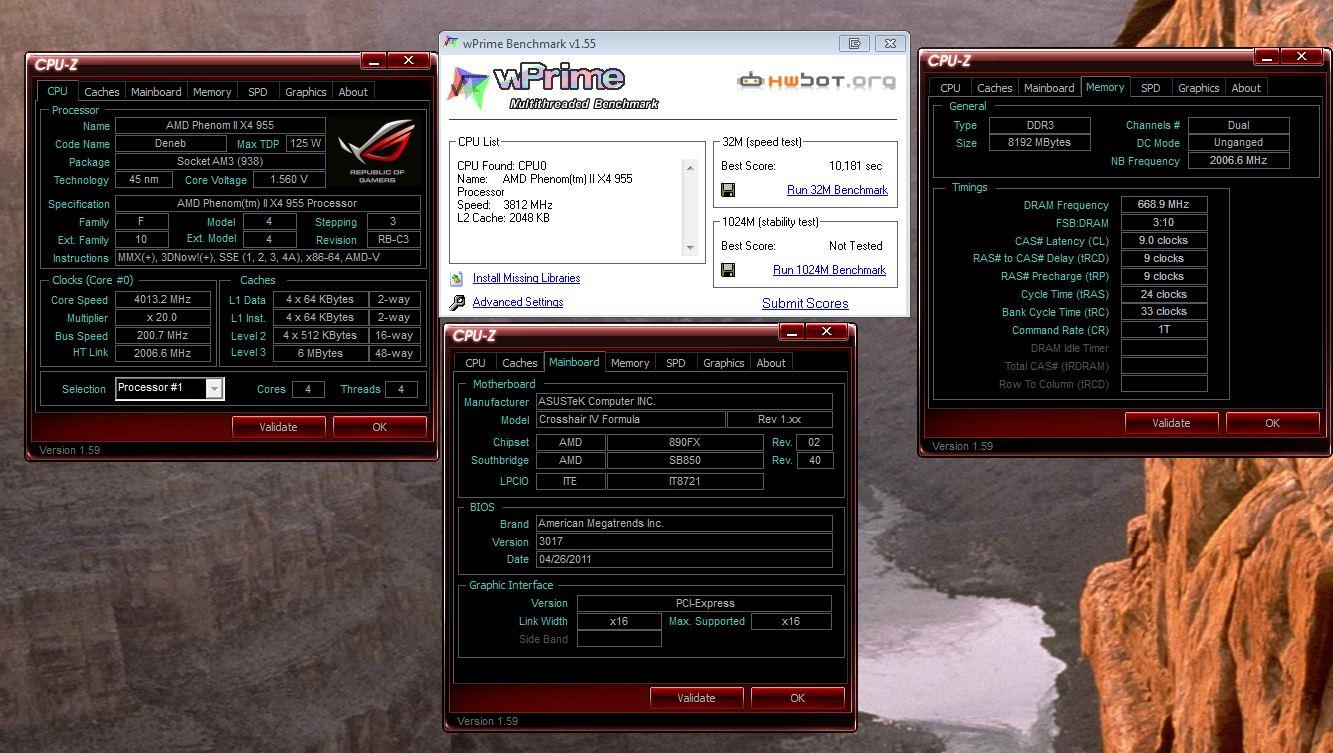Click the key icon beside Advanced Settings
The width and height of the screenshot is (1333, 753).
pos(457,302)
